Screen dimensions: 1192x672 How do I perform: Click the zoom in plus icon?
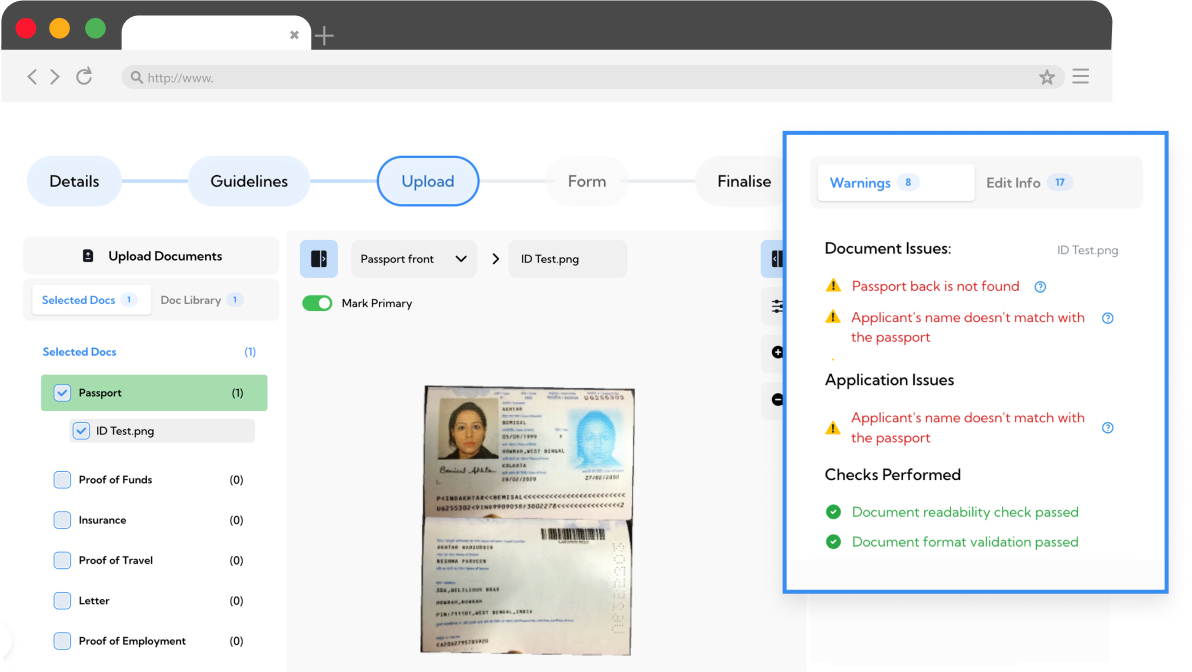pyautogui.click(x=777, y=352)
